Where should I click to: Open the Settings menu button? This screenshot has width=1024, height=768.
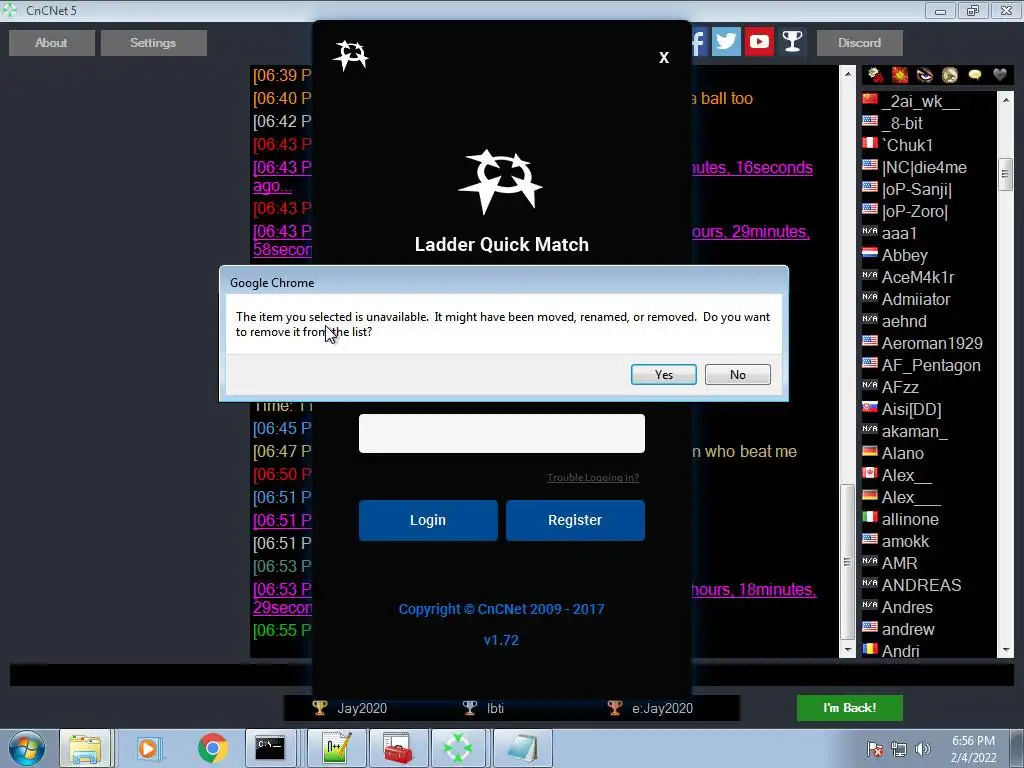pos(153,43)
